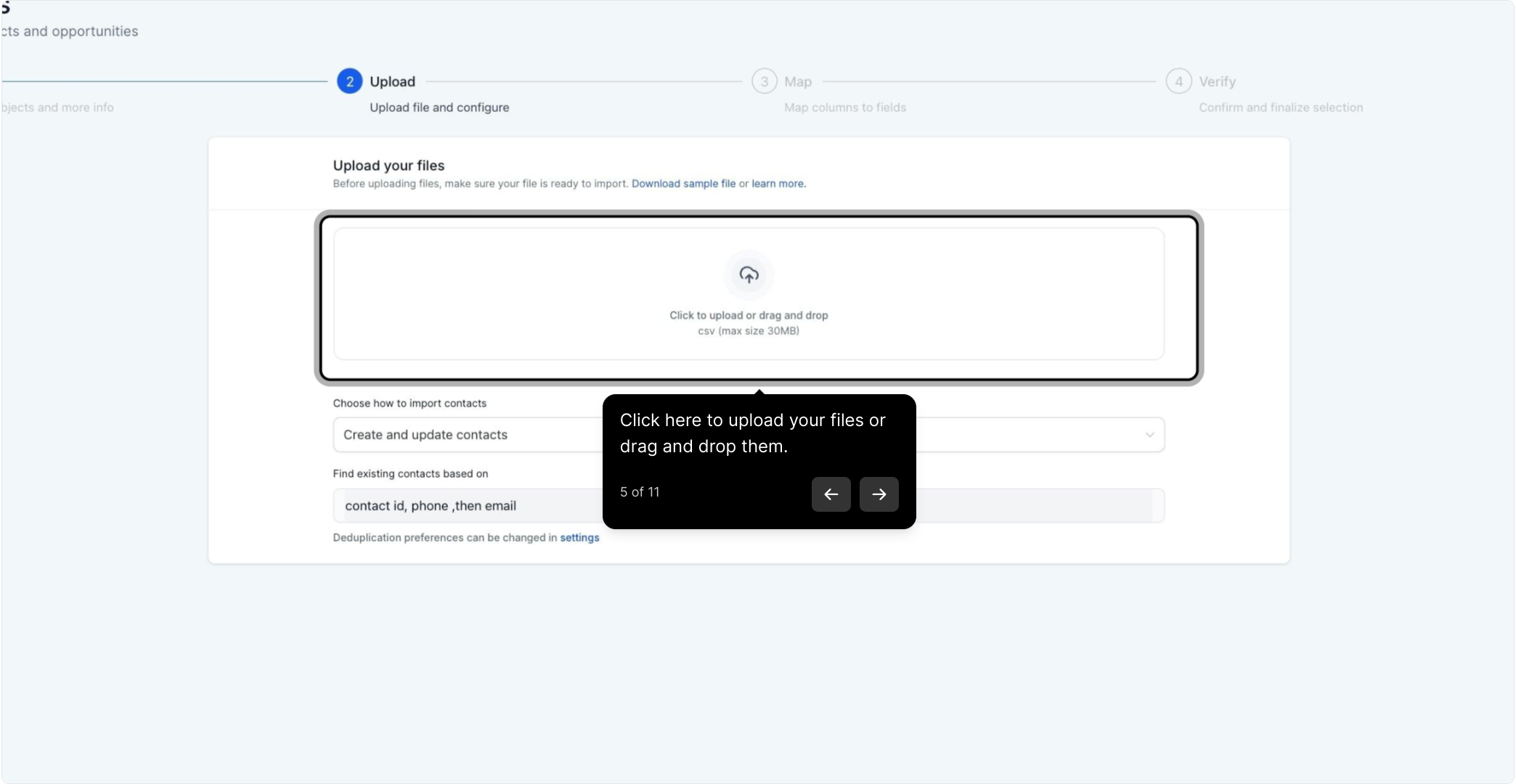
Task: Click the Verify step label
Action: 1217,81
